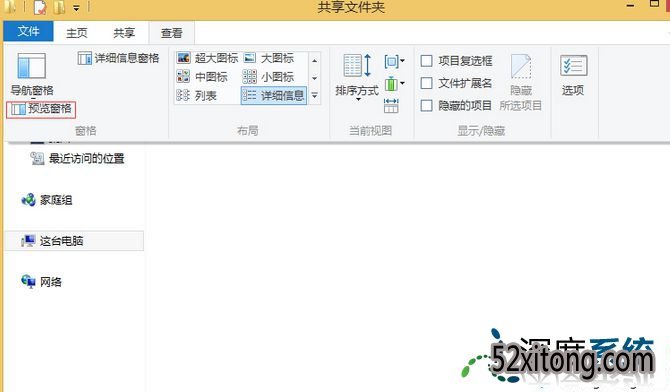Image resolution: width=670 pixels, height=392 pixels.
Task: Expand the group by dropdown
Action: (394, 62)
